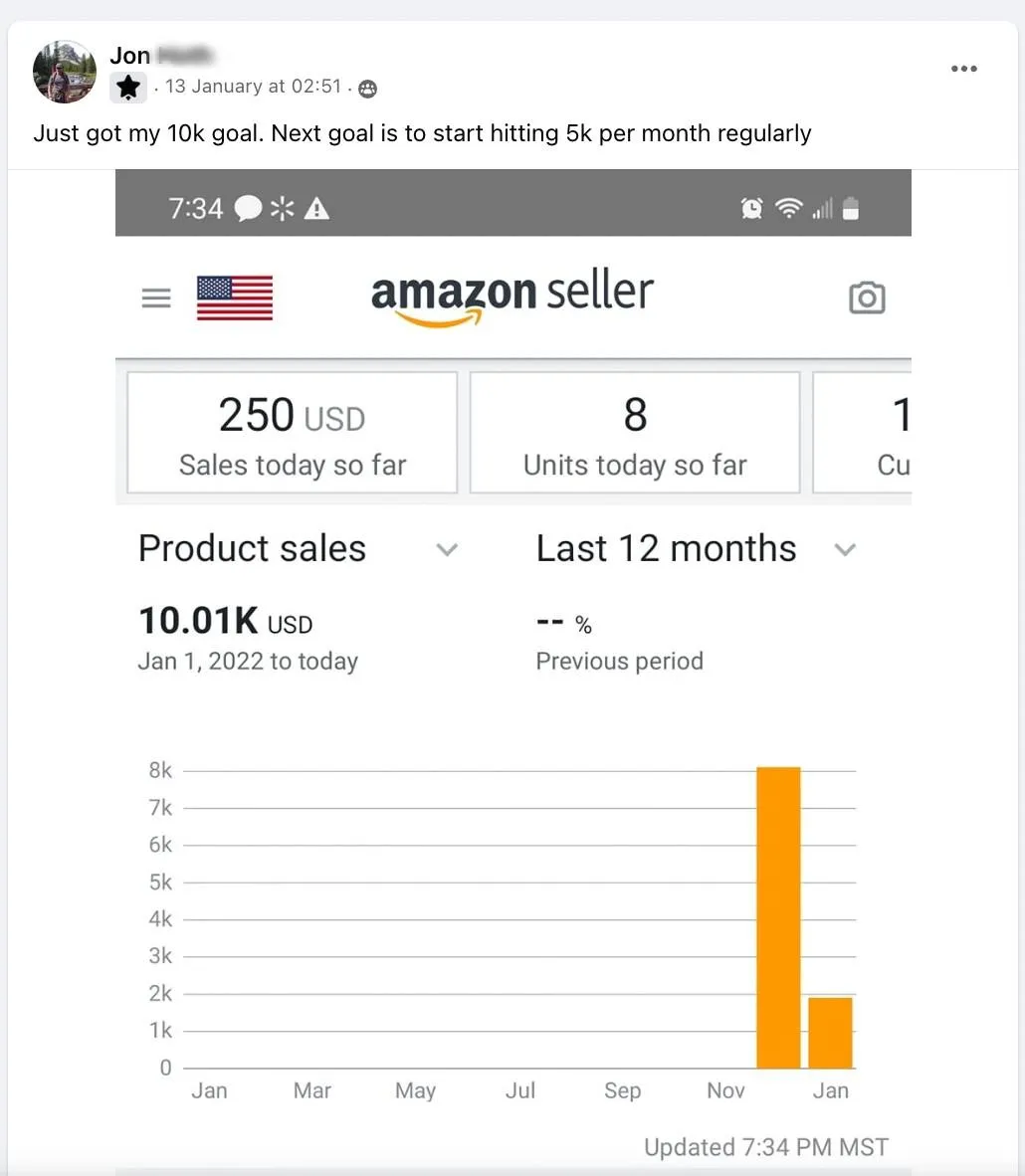Click the tall orange December sales bar
1025x1176 pixels.
click(778, 917)
